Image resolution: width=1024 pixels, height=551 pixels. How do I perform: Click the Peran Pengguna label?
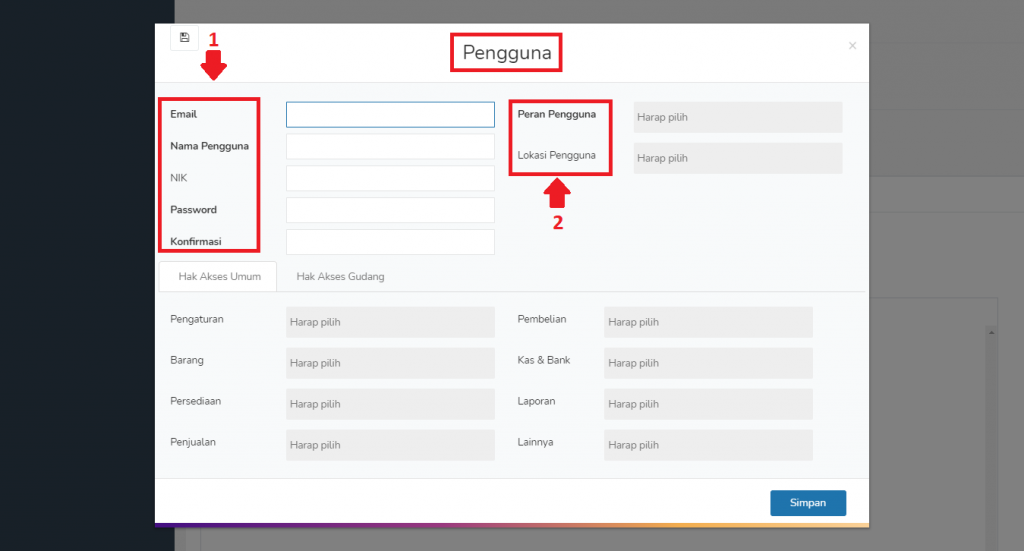click(556, 114)
